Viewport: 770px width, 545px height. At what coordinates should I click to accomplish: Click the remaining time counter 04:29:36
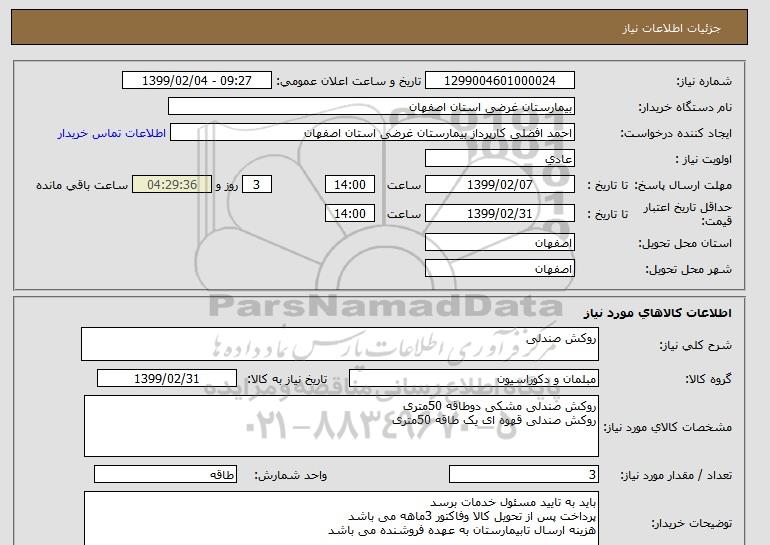point(172,185)
